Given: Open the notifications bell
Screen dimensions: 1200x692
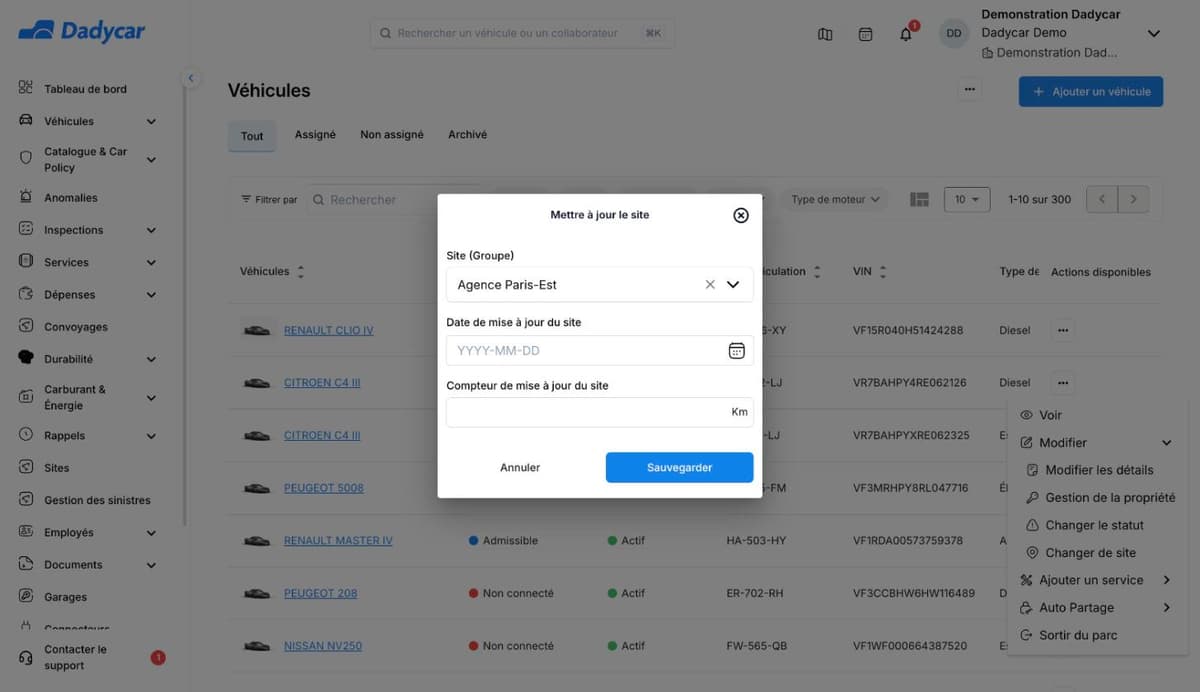Looking at the screenshot, I should point(906,34).
